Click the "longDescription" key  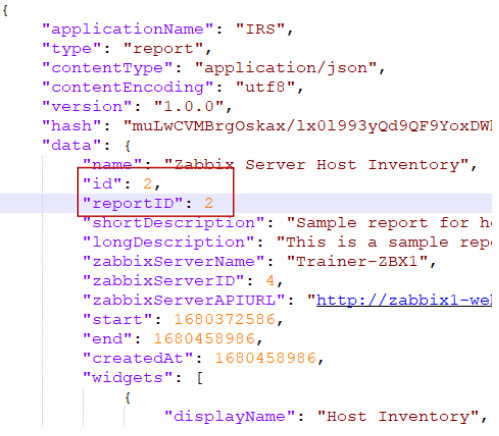(168, 242)
